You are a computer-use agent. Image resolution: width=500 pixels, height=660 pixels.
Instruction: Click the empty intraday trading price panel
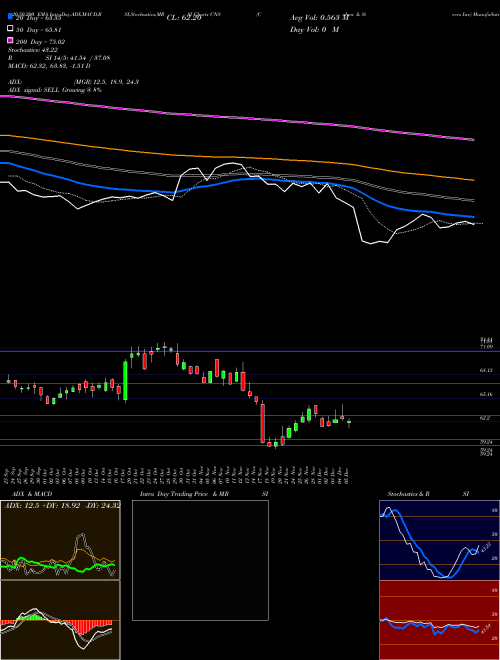(x=200, y=560)
